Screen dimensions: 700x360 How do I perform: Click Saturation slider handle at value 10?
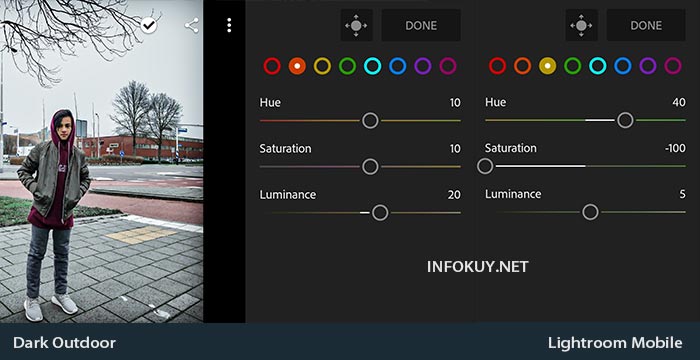point(370,167)
